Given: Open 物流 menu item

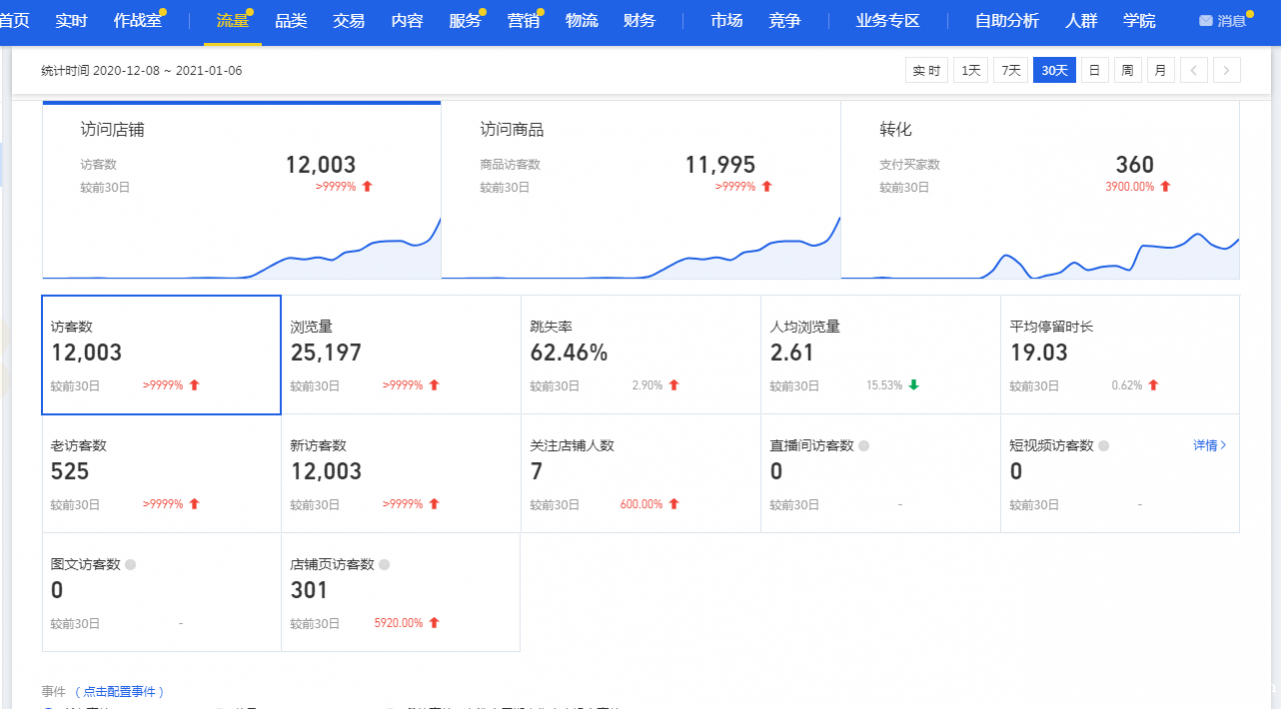Looking at the screenshot, I should pos(581,21).
